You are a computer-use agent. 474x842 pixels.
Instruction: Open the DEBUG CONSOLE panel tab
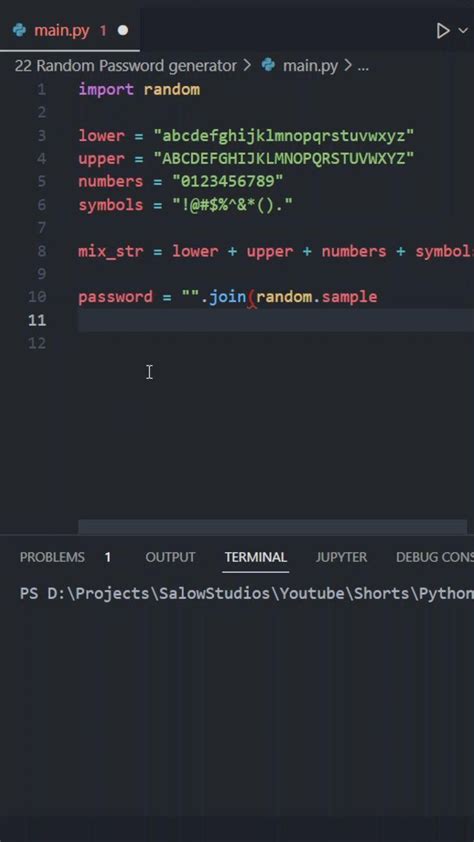click(435, 557)
